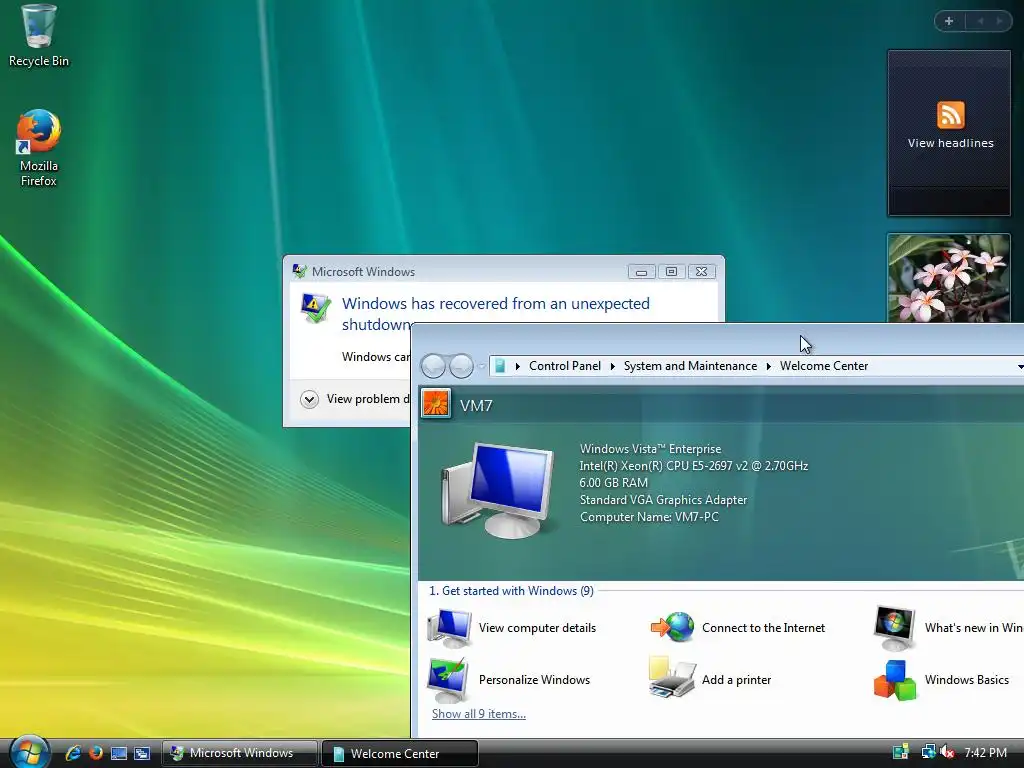Click the RSS feed headlines gadget icon
The height and width of the screenshot is (768, 1024).
(x=950, y=115)
